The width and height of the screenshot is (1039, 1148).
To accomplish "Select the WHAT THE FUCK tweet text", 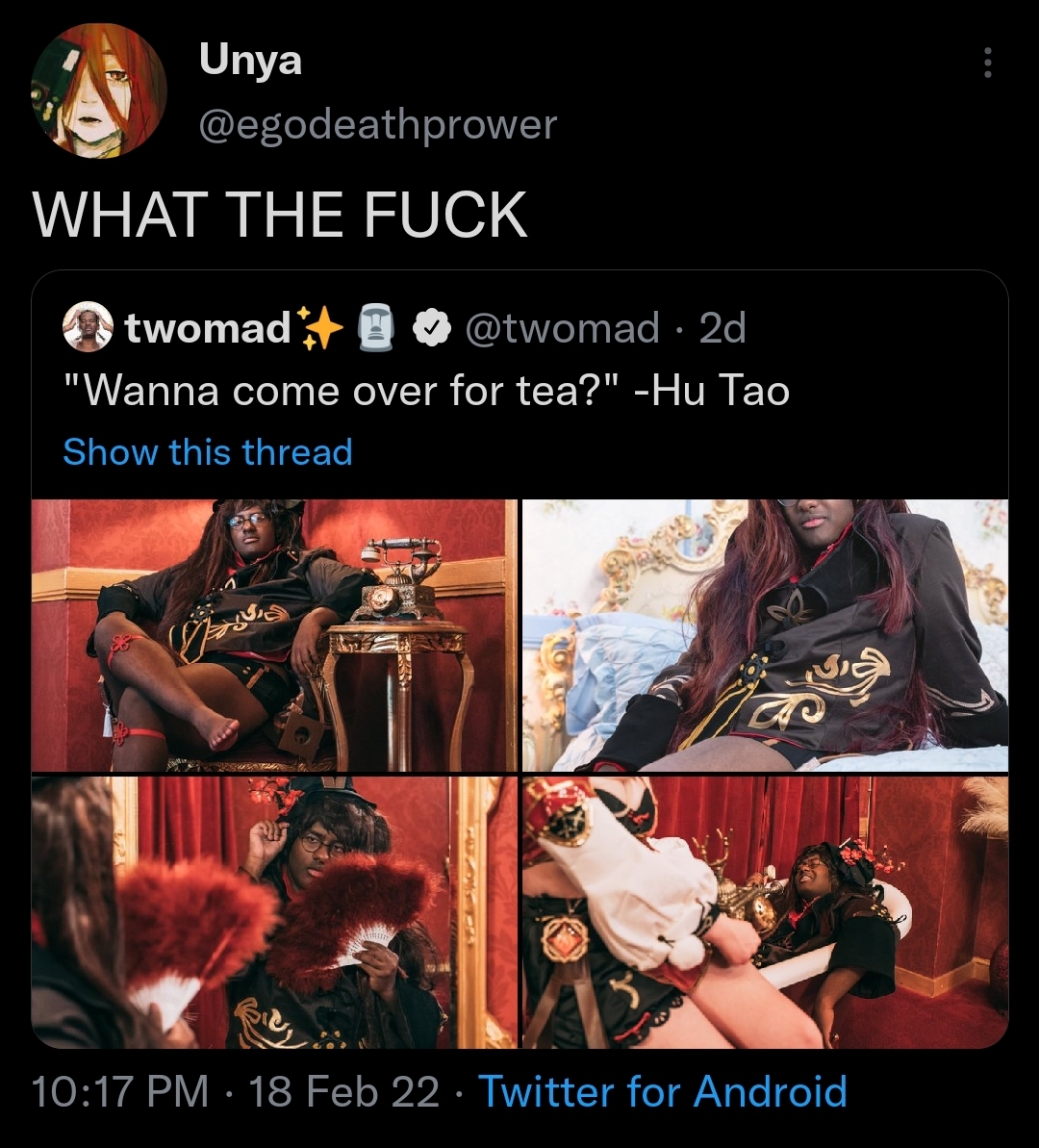I will (x=280, y=214).
